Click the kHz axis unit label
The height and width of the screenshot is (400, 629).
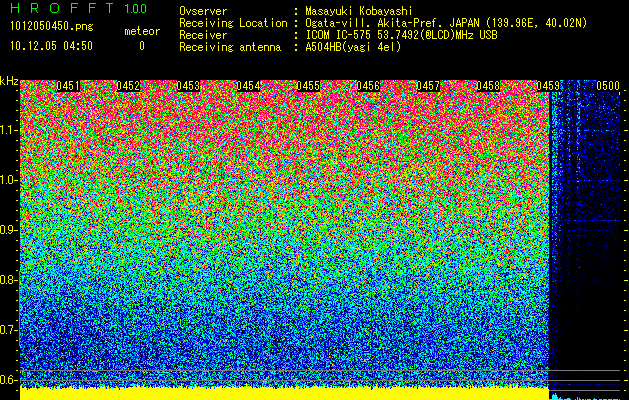pos(9,81)
